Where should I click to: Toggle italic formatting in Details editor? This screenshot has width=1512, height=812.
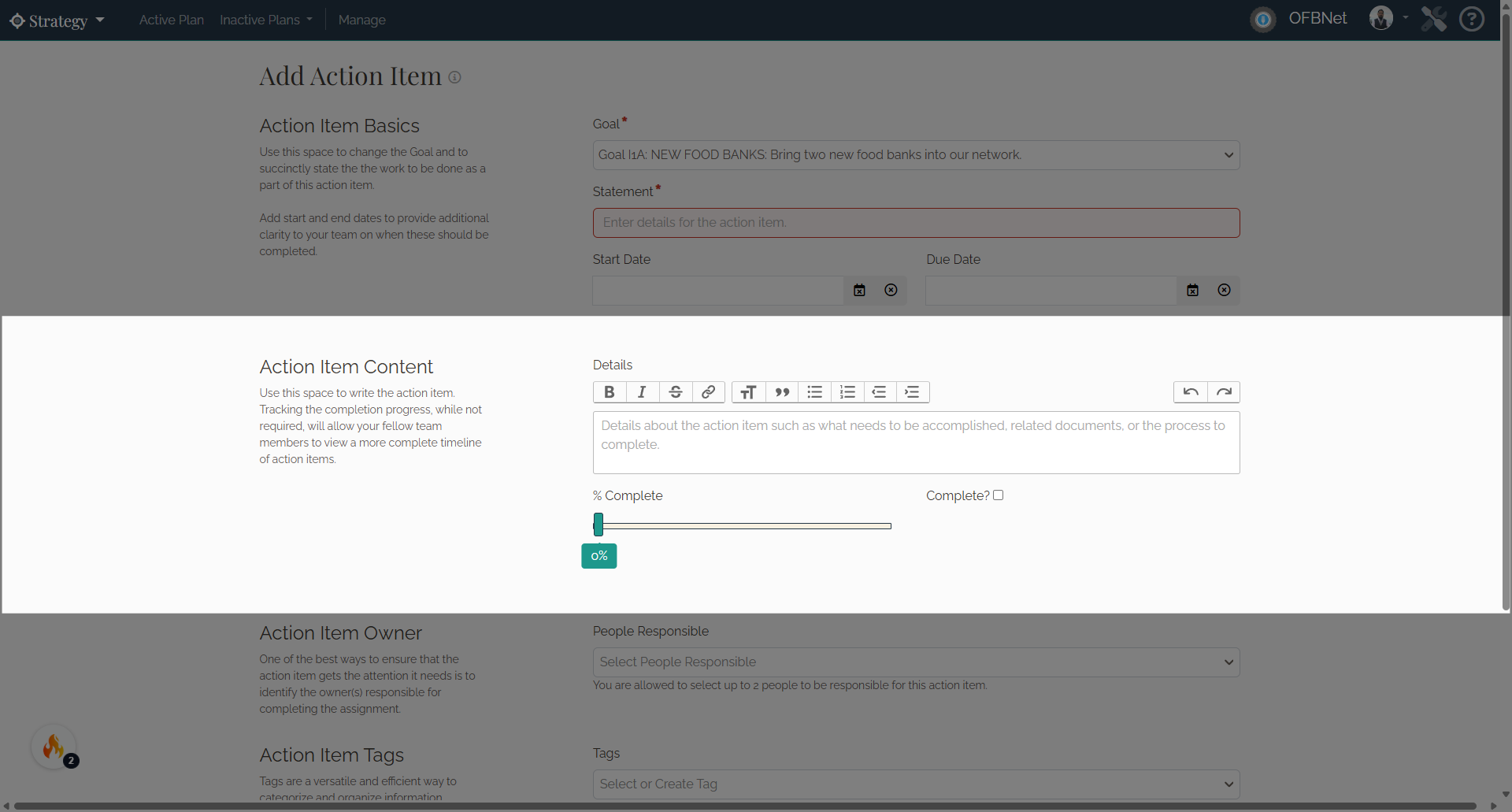[643, 392]
